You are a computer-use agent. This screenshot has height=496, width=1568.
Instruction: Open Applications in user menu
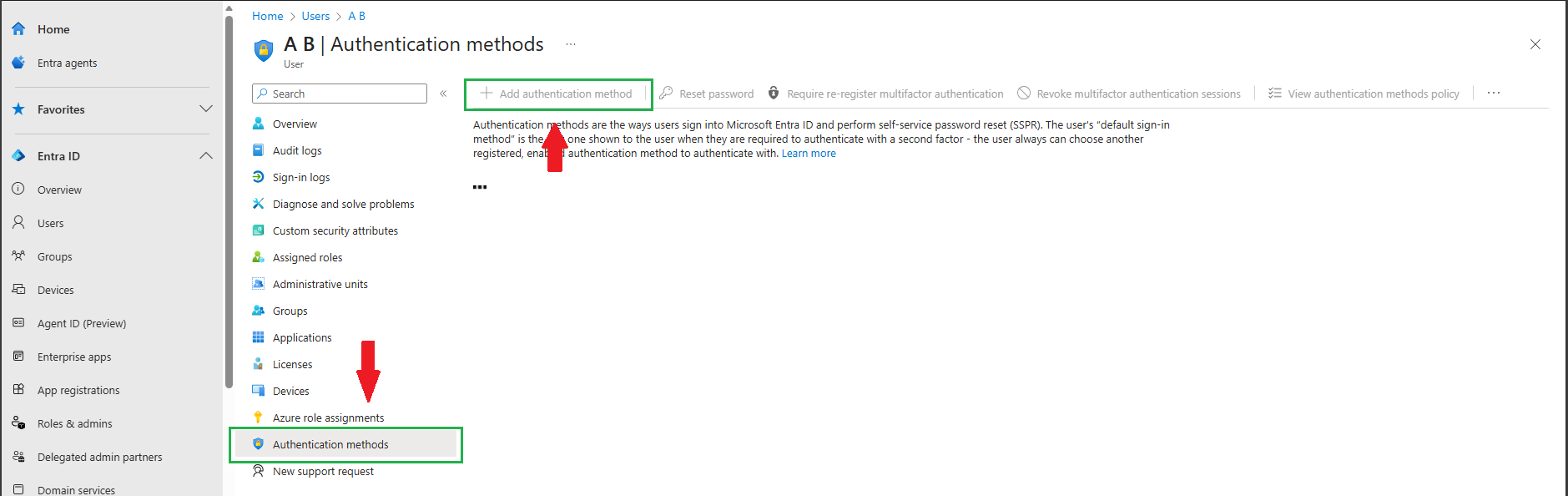(x=302, y=337)
